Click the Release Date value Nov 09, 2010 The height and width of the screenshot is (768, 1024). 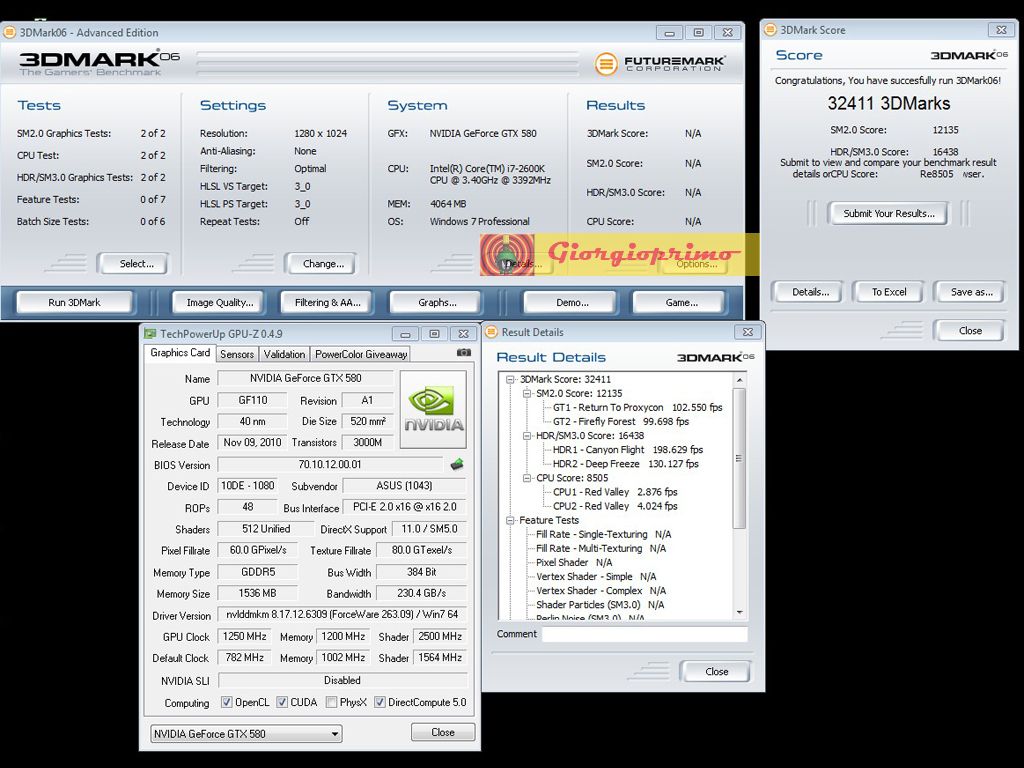coord(252,443)
